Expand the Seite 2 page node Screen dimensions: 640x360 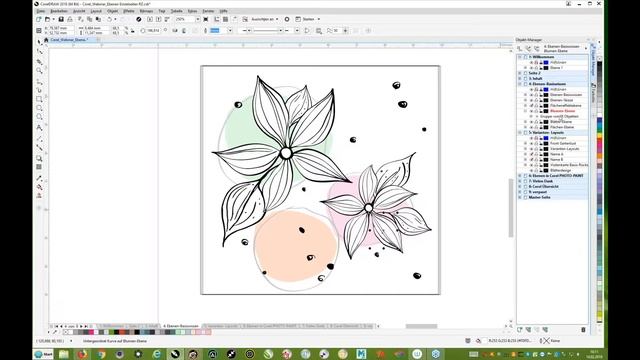pyautogui.click(x=520, y=73)
